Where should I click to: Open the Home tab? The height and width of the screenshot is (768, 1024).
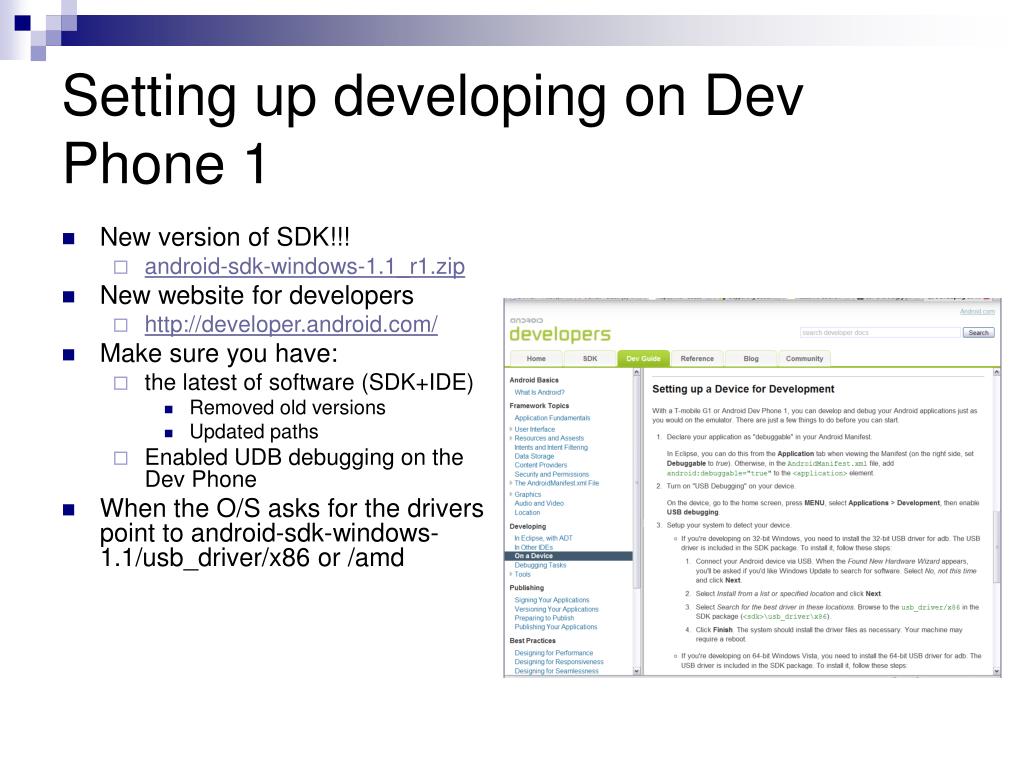[536, 359]
